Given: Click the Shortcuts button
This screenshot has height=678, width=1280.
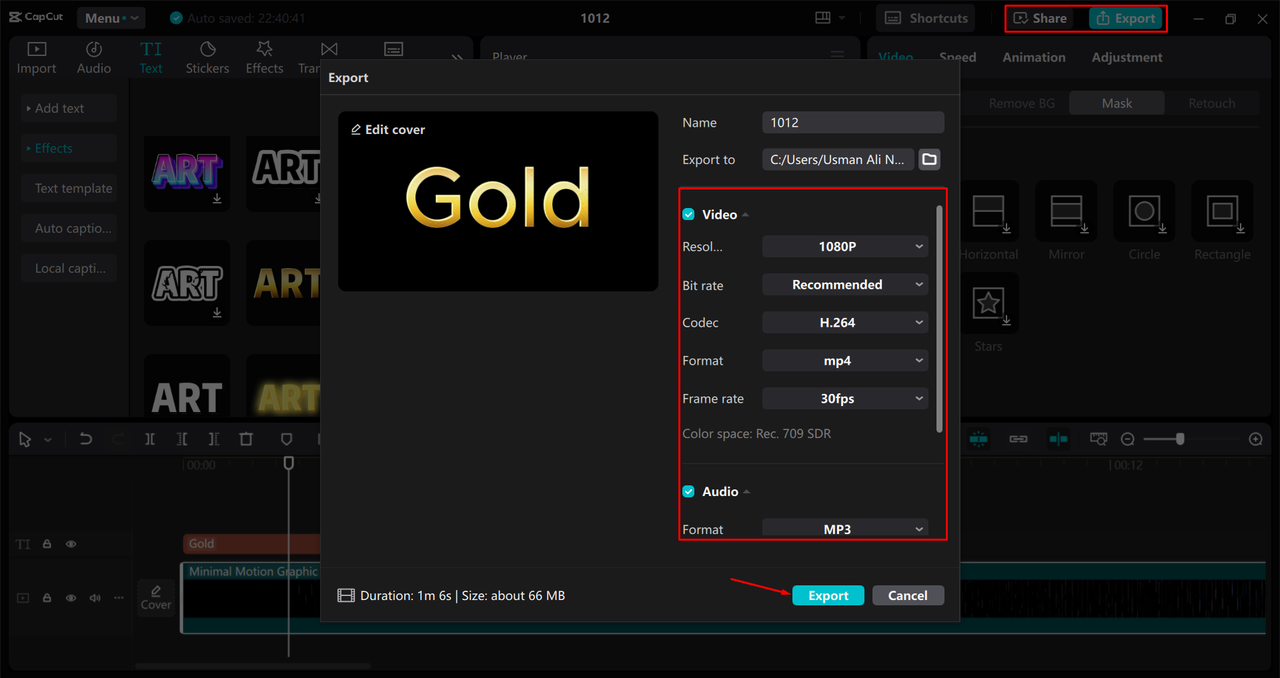Looking at the screenshot, I should [x=927, y=18].
